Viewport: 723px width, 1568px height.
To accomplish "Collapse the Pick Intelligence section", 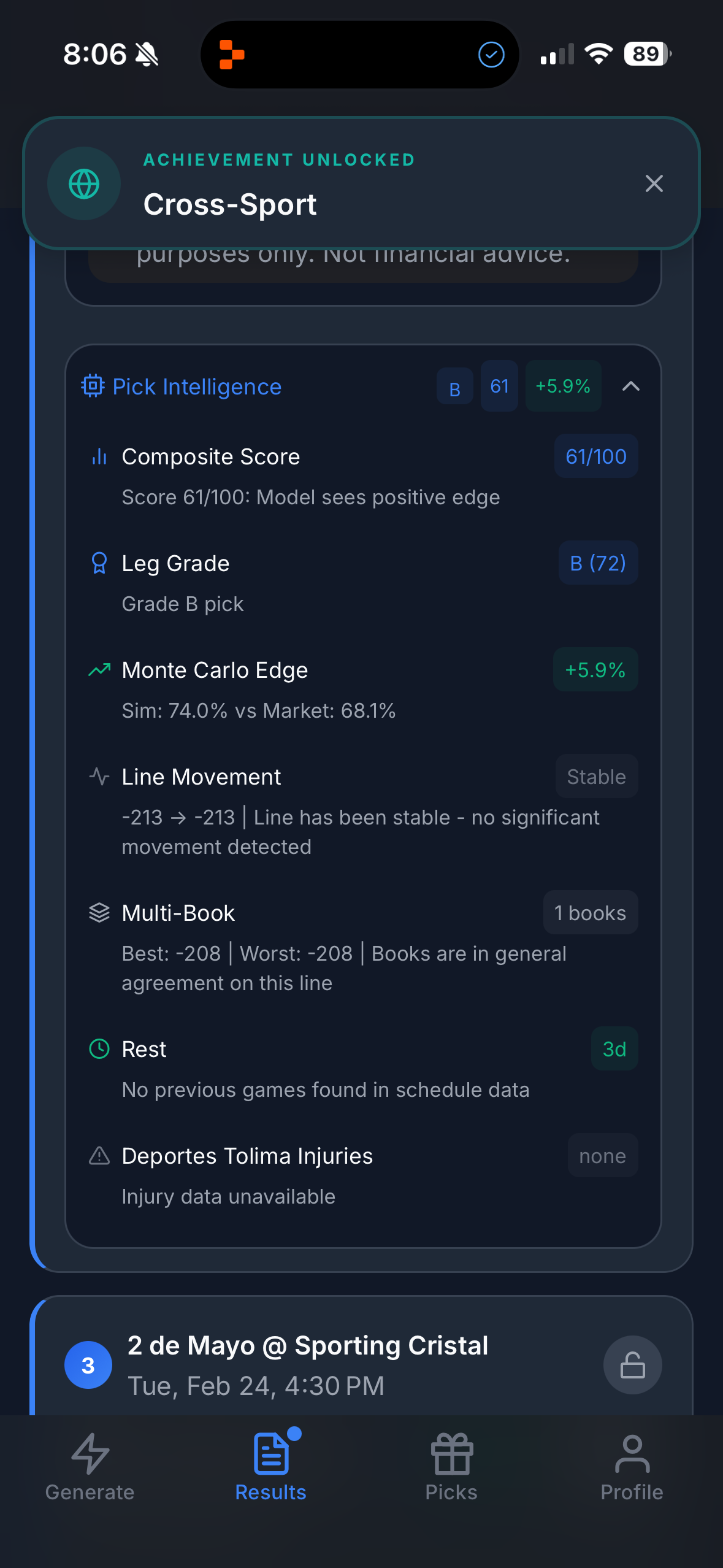I will (632, 386).
